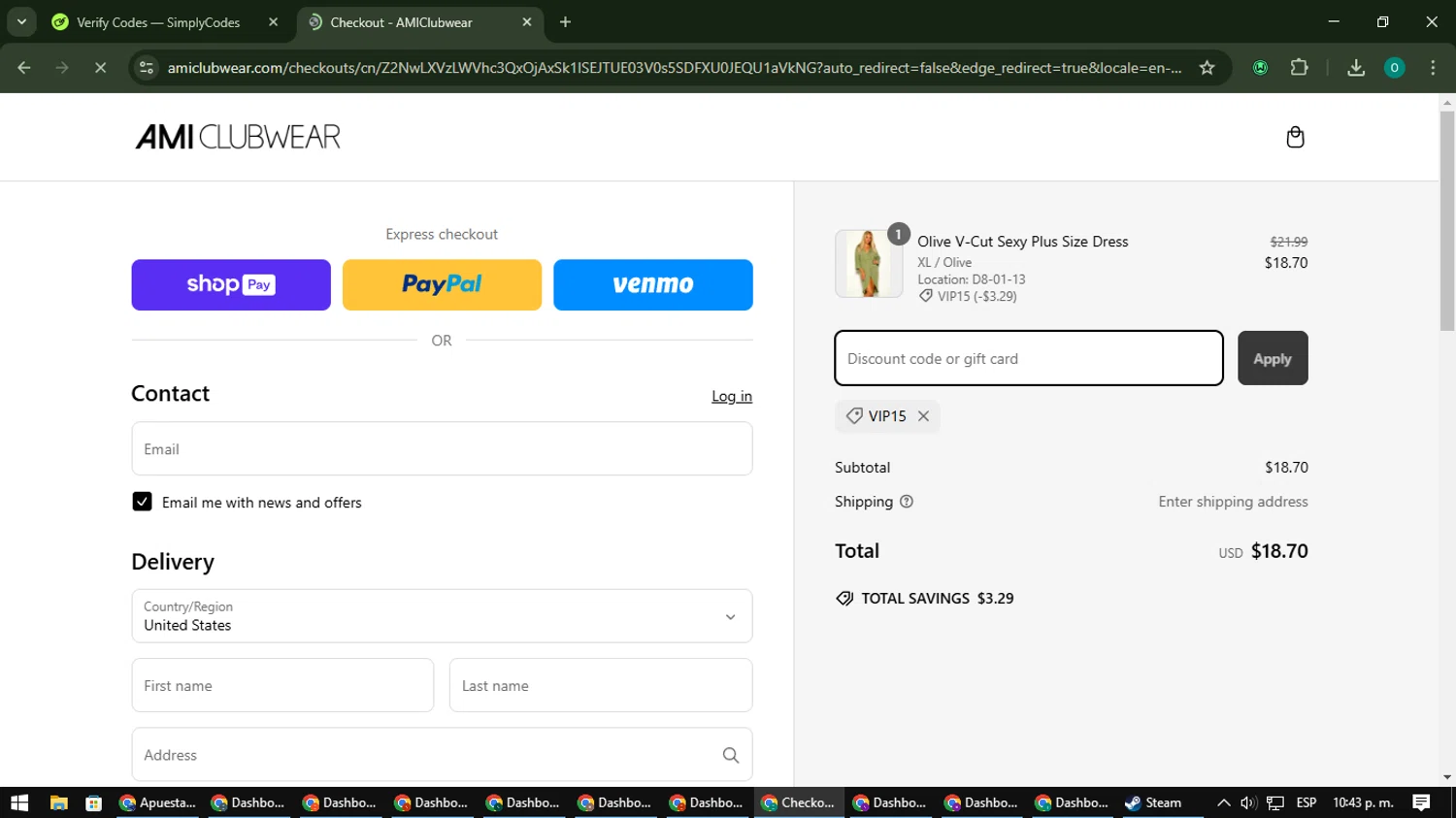Open the volume control in system tray
Image resolution: width=1456 pixels, height=818 pixels.
tap(1248, 802)
